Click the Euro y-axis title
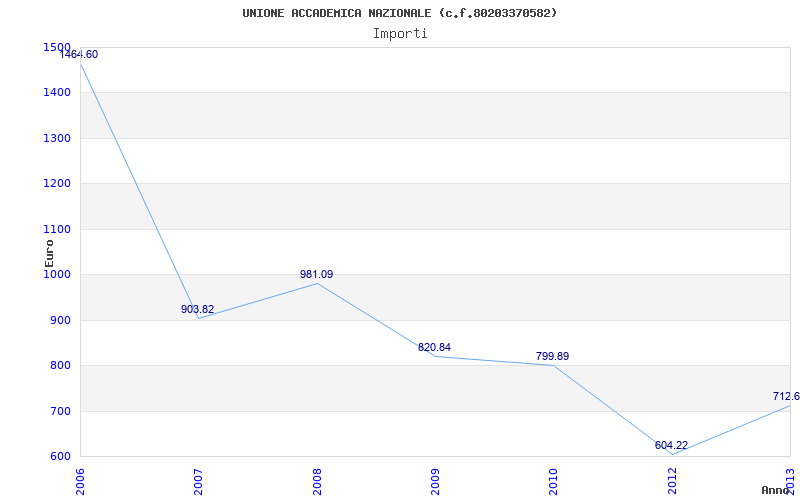Screen dimensions: 800x500 coord(49,253)
